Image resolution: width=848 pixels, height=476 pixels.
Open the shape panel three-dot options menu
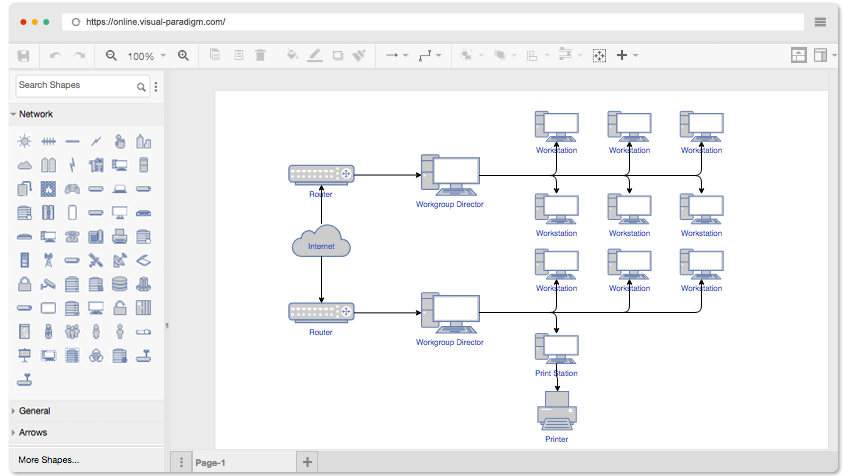pyautogui.click(x=156, y=87)
